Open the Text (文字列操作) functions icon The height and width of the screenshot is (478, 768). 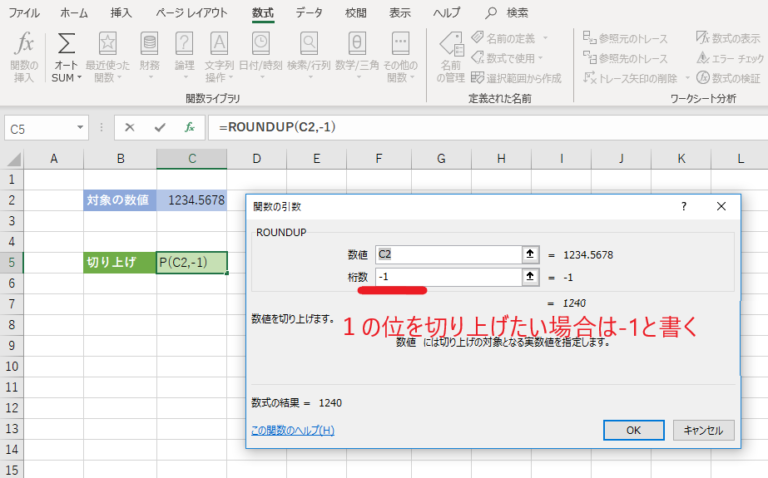click(x=219, y=56)
